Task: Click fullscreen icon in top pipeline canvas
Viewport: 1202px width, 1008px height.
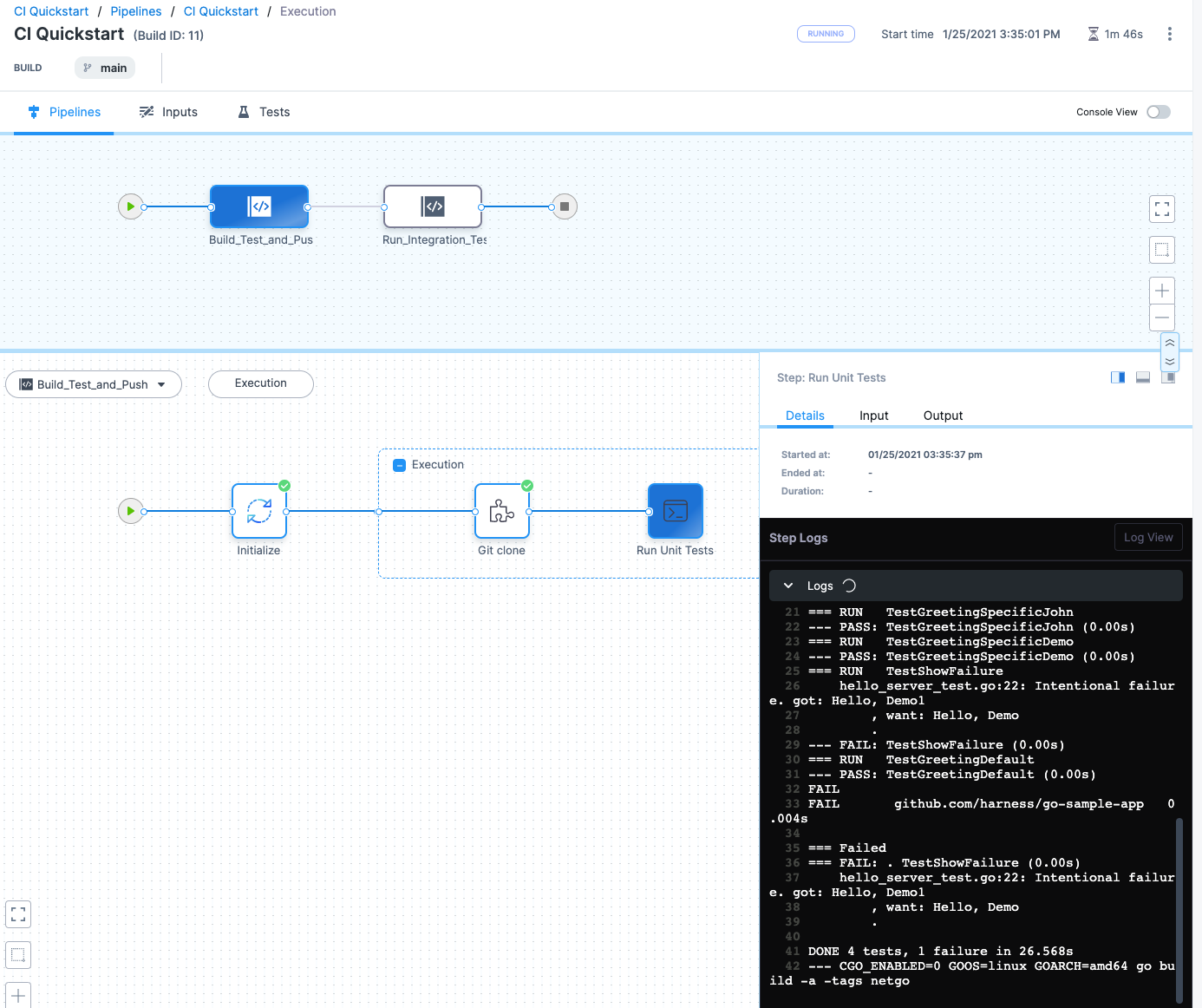Action: 1162,209
